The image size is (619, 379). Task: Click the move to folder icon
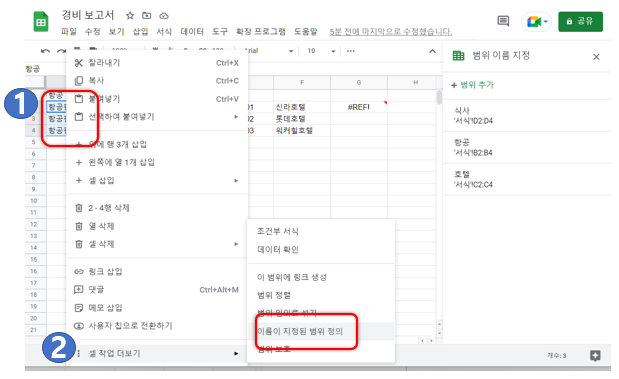coord(146,16)
